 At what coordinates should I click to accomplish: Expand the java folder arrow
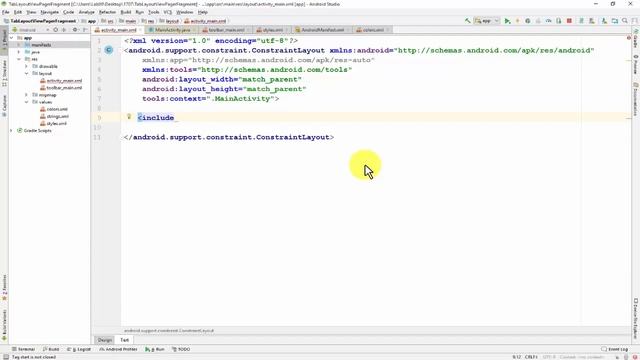click(x=19, y=52)
